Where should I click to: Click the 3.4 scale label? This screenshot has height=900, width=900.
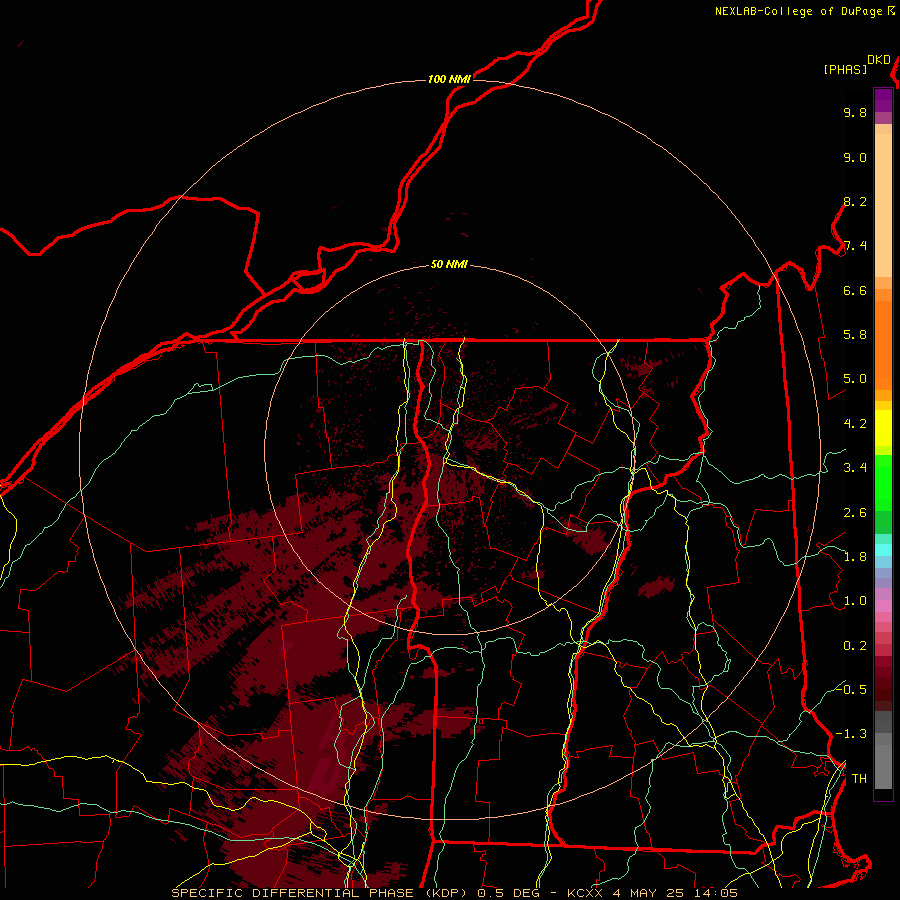click(855, 468)
